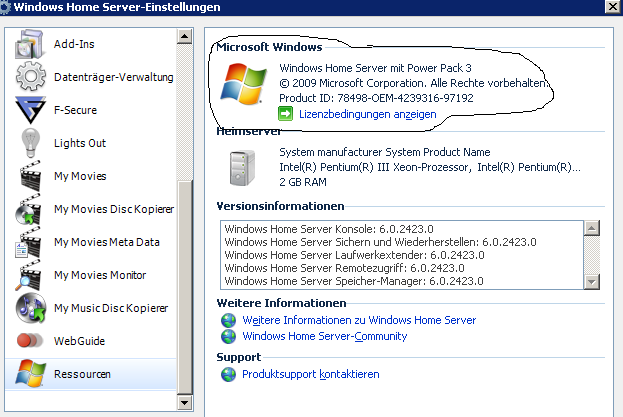Open the My Movies clapperboard icon

coord(30,176)
